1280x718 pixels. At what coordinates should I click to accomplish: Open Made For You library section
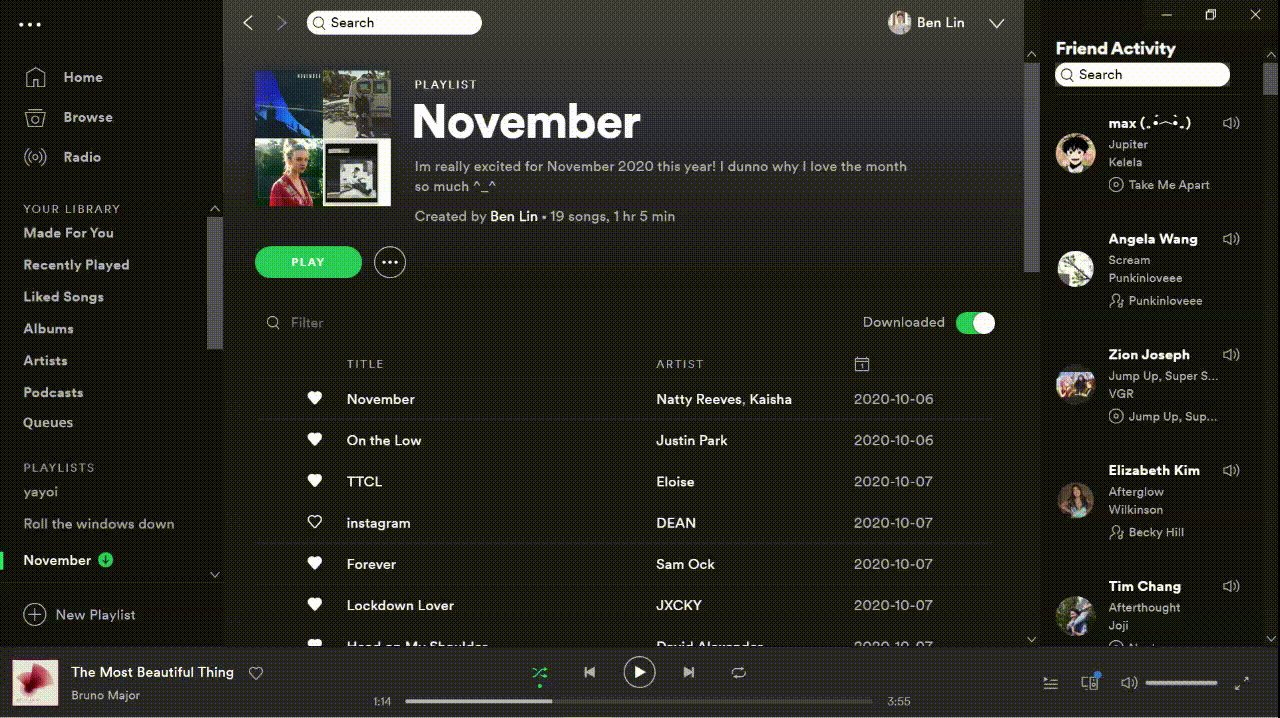click(68, 233)
